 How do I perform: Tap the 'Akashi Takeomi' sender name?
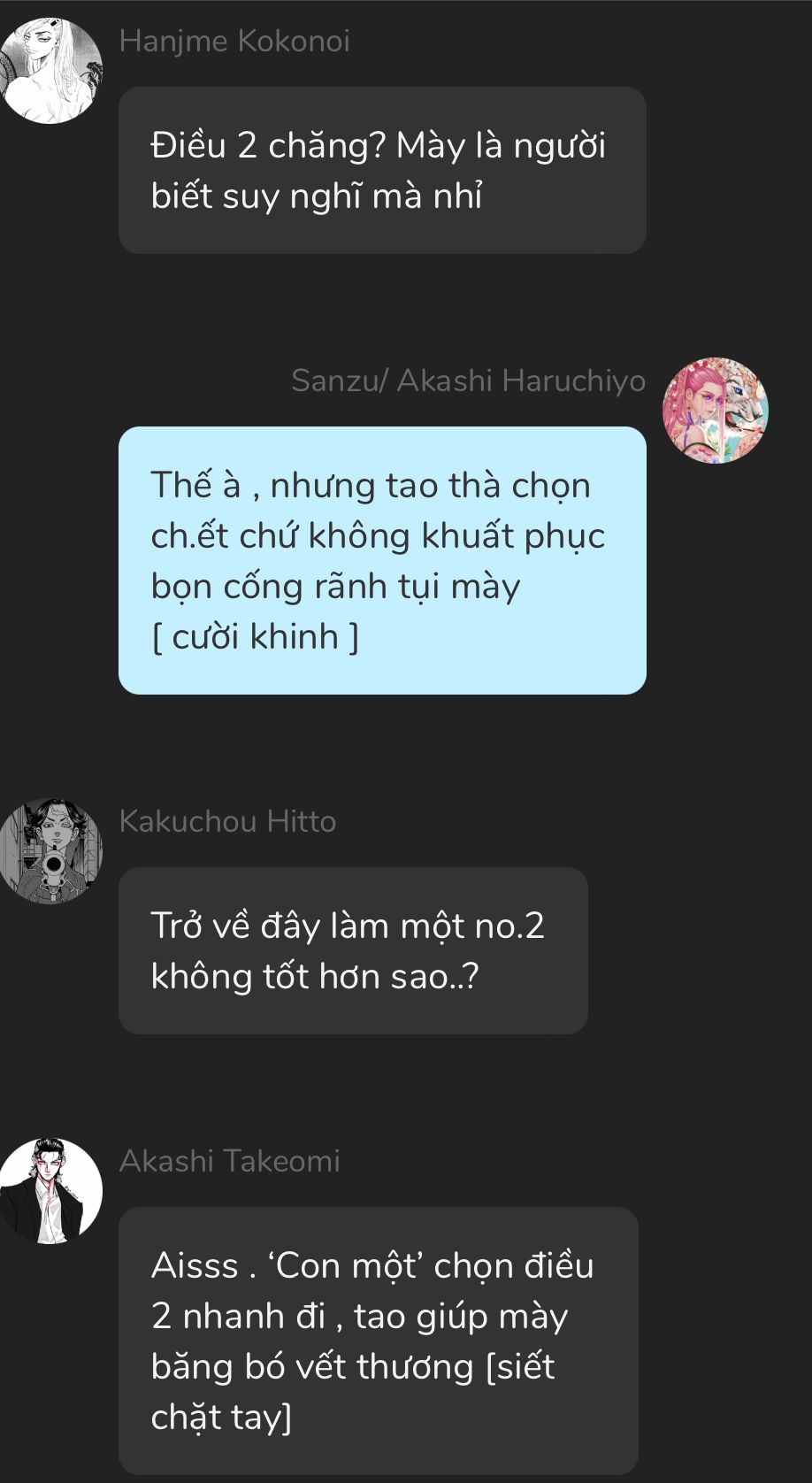pyautogui.click(x=229, y=1161)
